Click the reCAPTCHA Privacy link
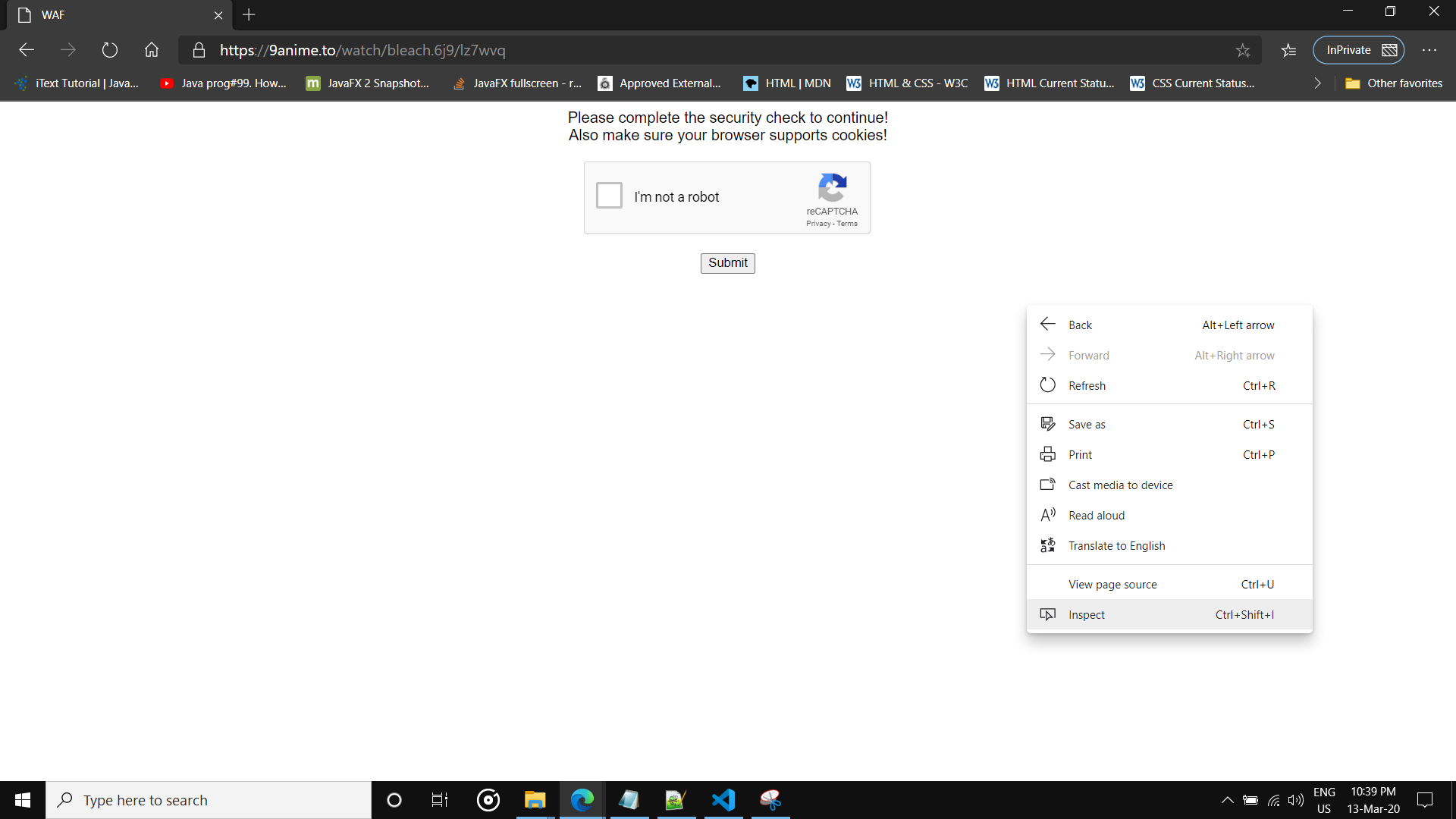Screen dimensions: 1456x819 [x=817, y=223]
